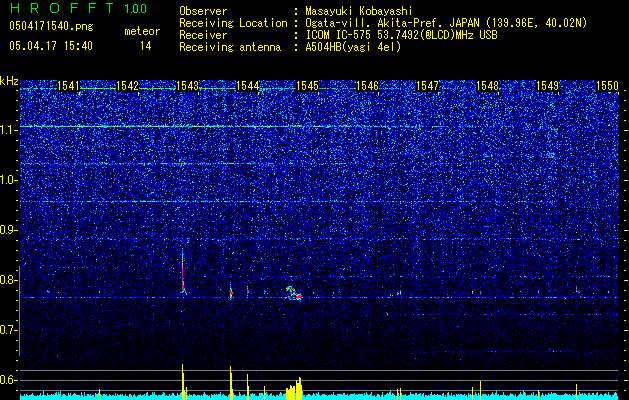Select the Ogata-vill. Akita-Pref. JAPAN location text
The width and height of the screenshot is (629, 400).
[446, 23]
